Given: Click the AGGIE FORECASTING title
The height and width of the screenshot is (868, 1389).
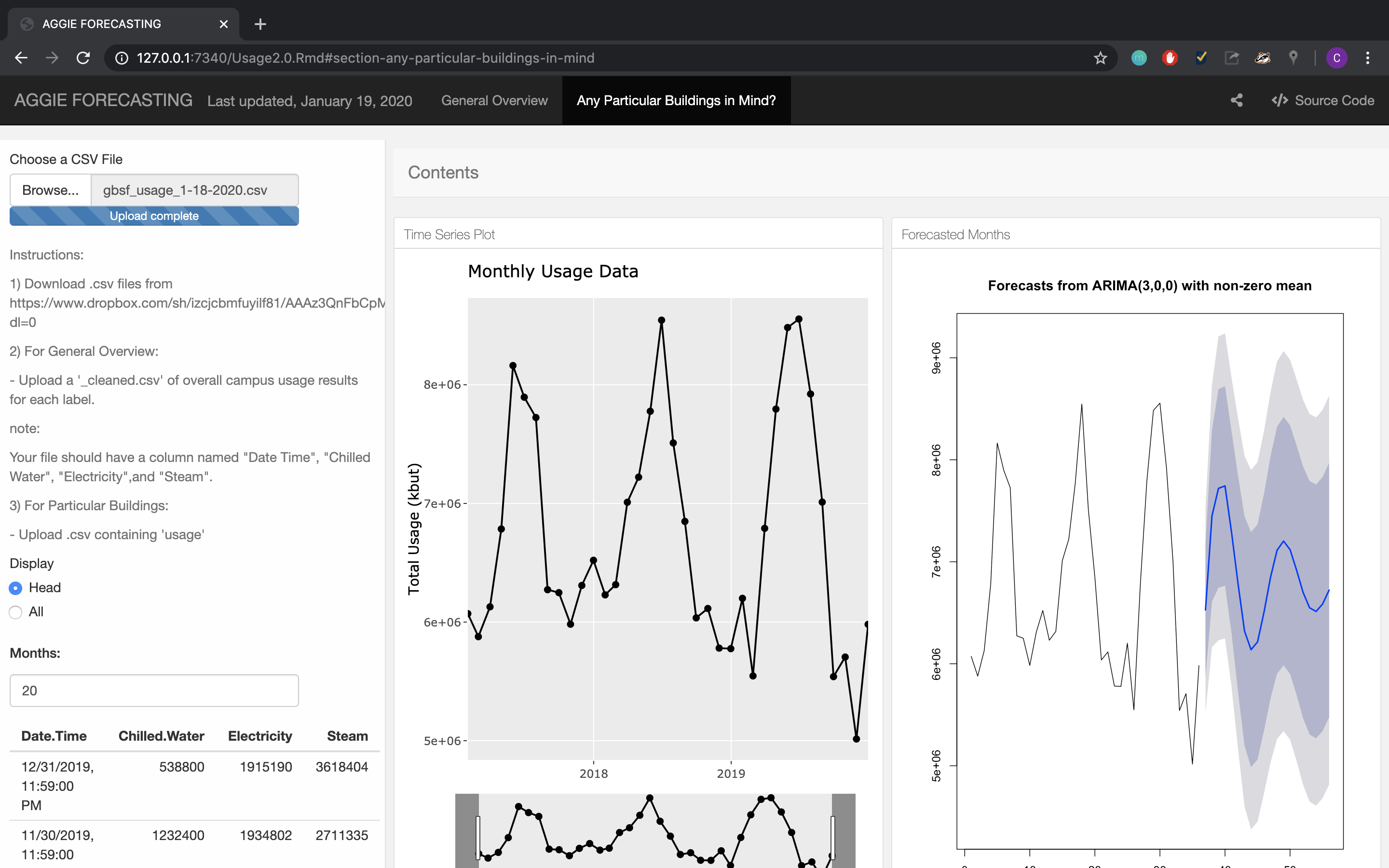Looking at the screenshot, I should 103,100.
